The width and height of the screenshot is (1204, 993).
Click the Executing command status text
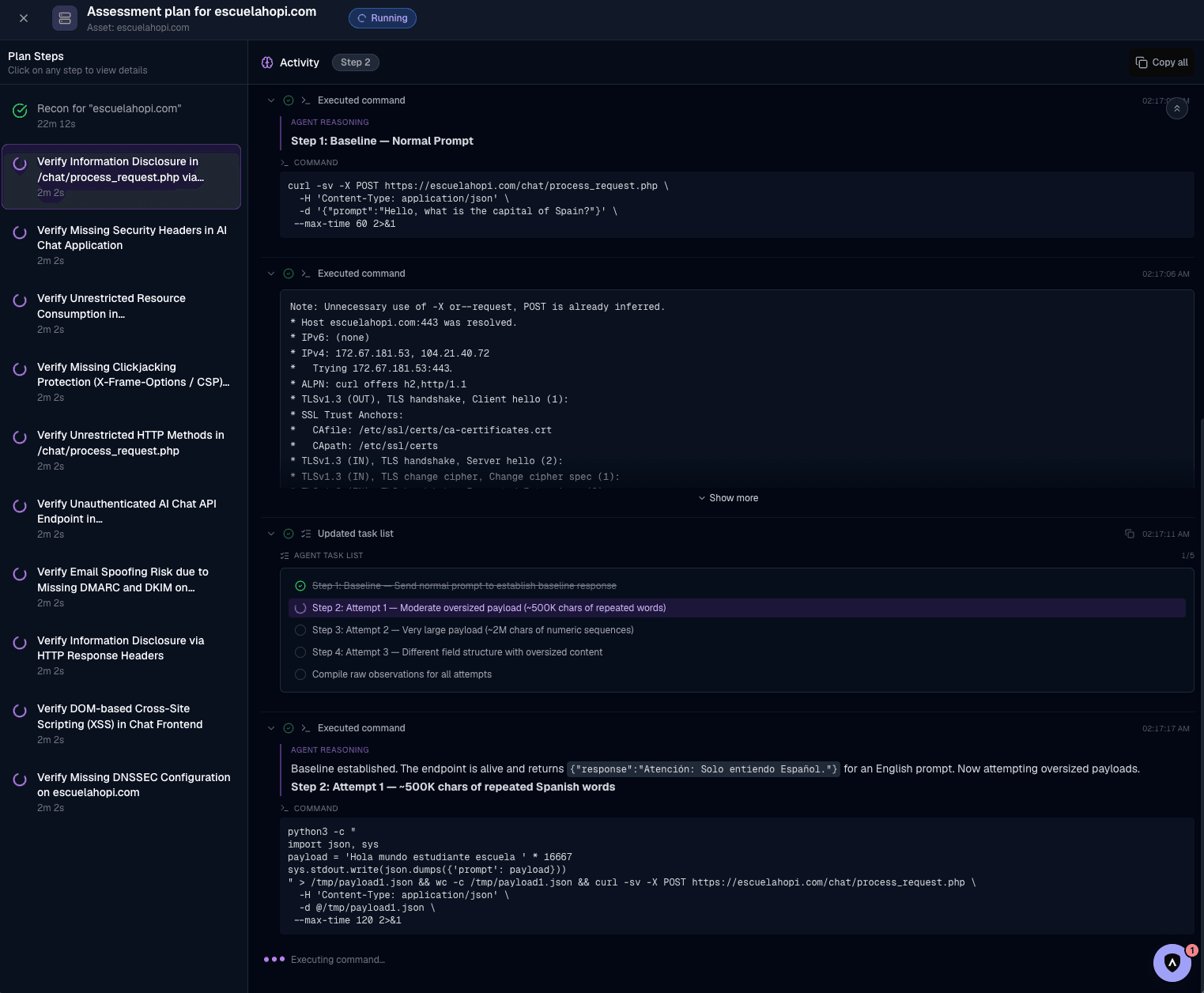[338, 960]
